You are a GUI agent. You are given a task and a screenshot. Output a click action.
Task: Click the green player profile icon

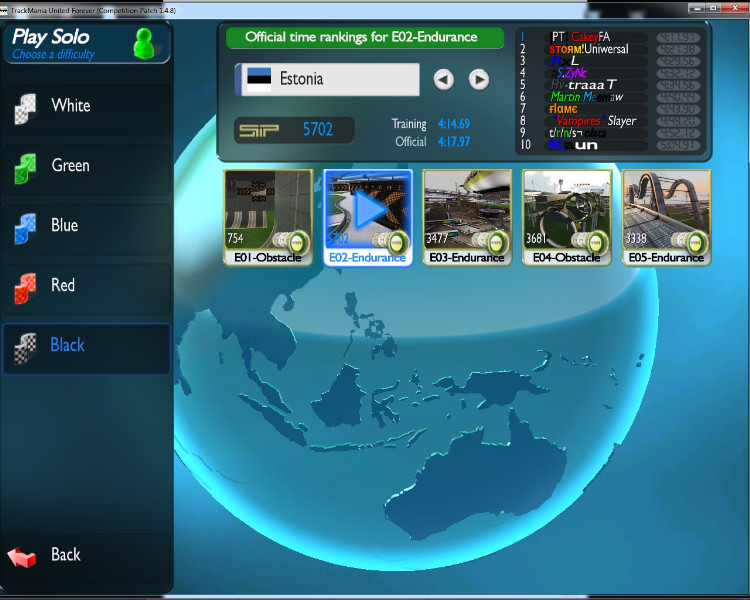[x=146, y=45]
